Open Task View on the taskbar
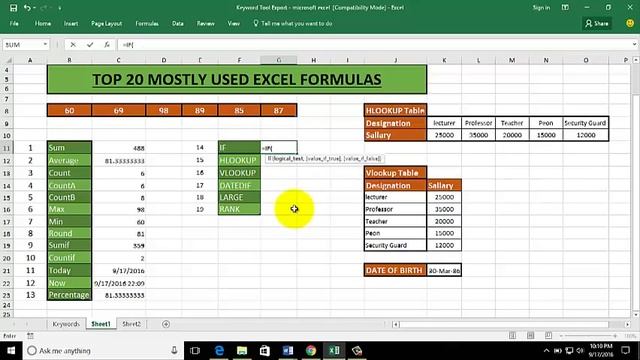Image resolution: width=640 pixels, height=360 pixels. (x=195, y=351)
